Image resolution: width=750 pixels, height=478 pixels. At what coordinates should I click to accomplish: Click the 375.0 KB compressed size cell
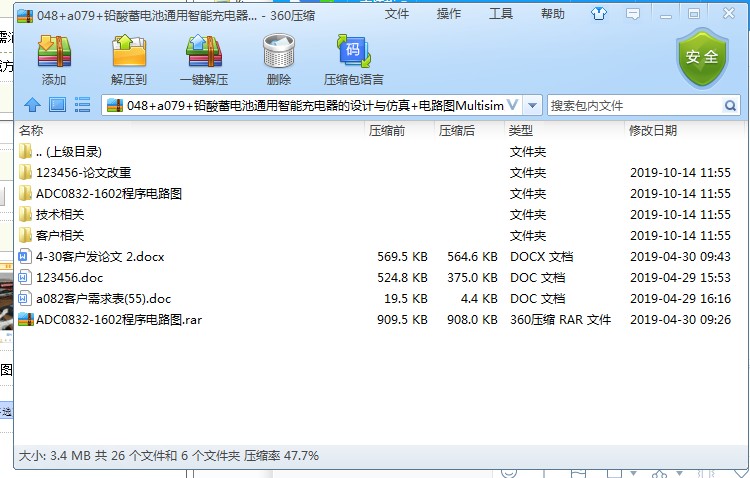click(x=472, y=278)
